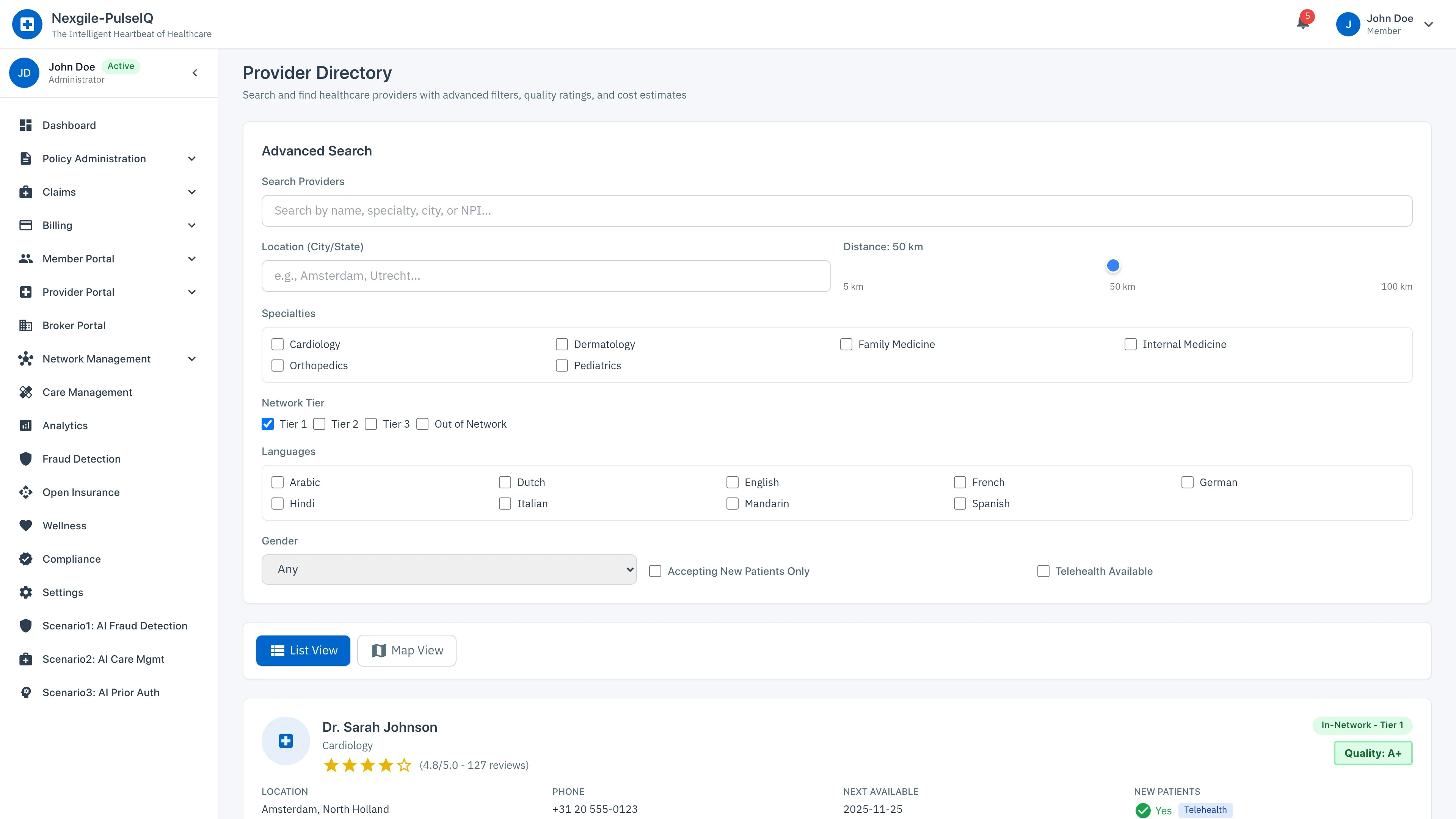Screen dimensions: 1456x819
Task: Select the List View tab
Action: pyautogui.click(x=303, y=650)
